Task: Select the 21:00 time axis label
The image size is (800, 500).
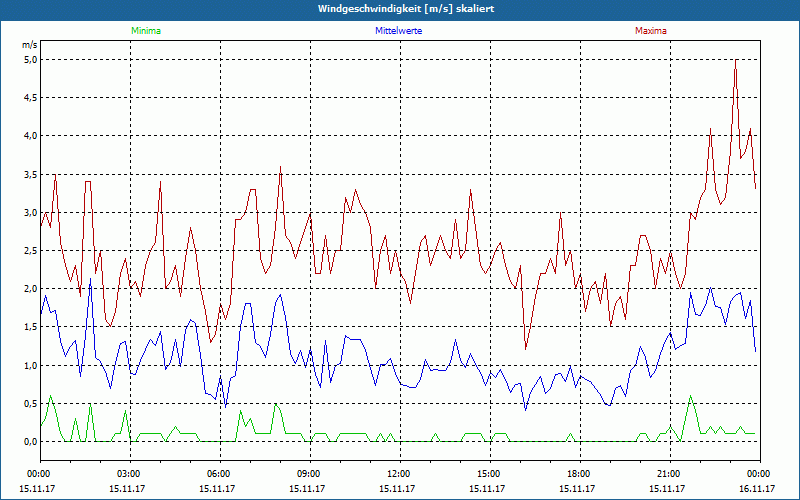Action: [x=668, y=473]
